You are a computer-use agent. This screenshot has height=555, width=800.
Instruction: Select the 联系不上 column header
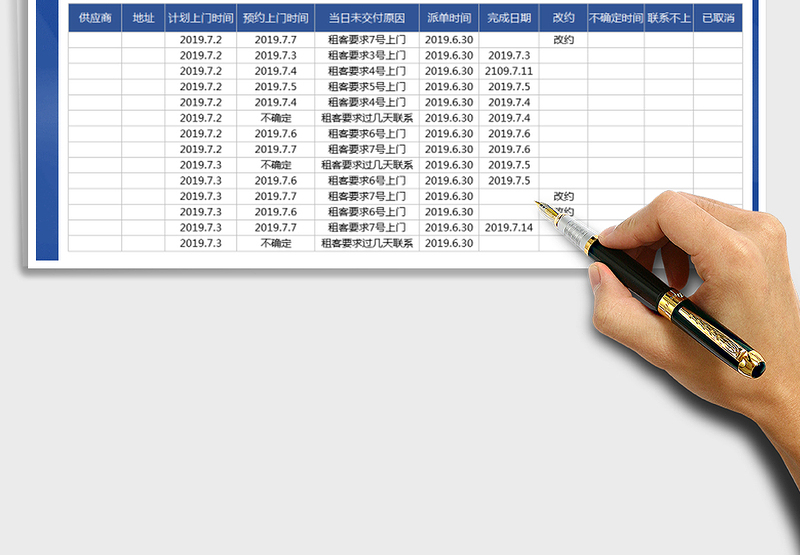(668, 18)
